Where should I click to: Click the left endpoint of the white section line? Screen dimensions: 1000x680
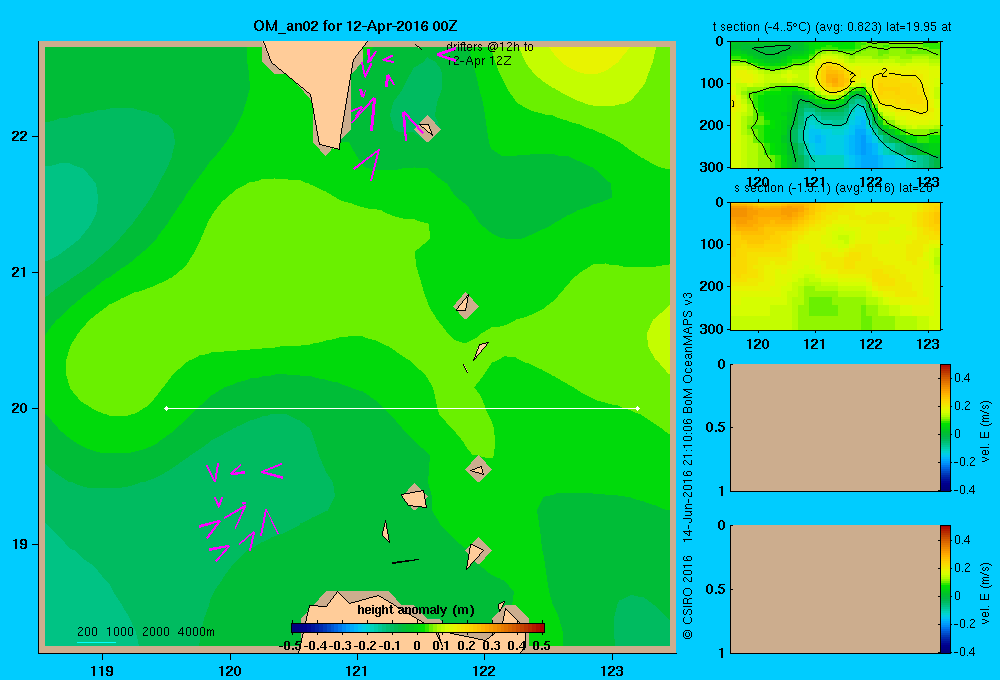(166, 408)
